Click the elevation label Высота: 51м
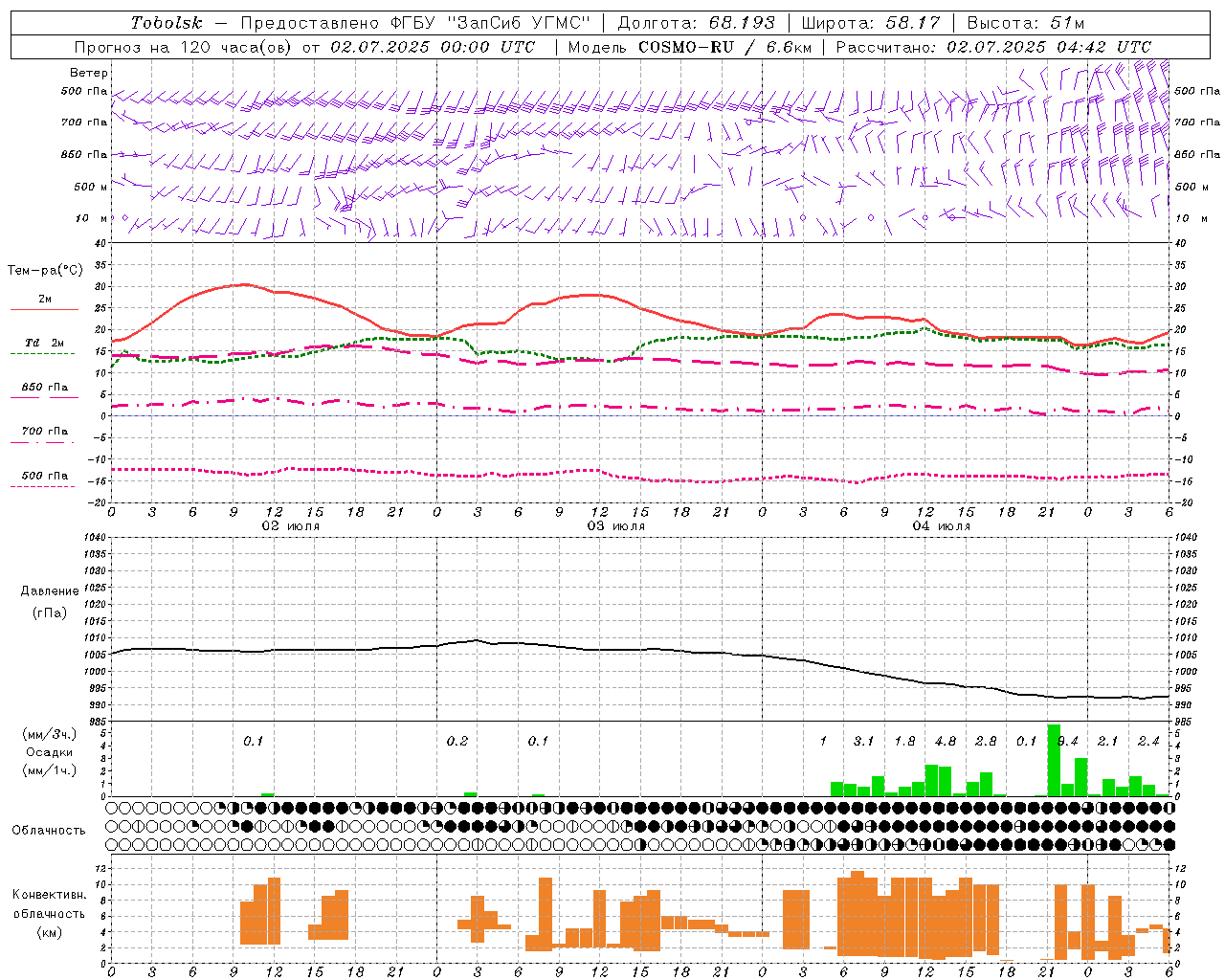 1026,23
